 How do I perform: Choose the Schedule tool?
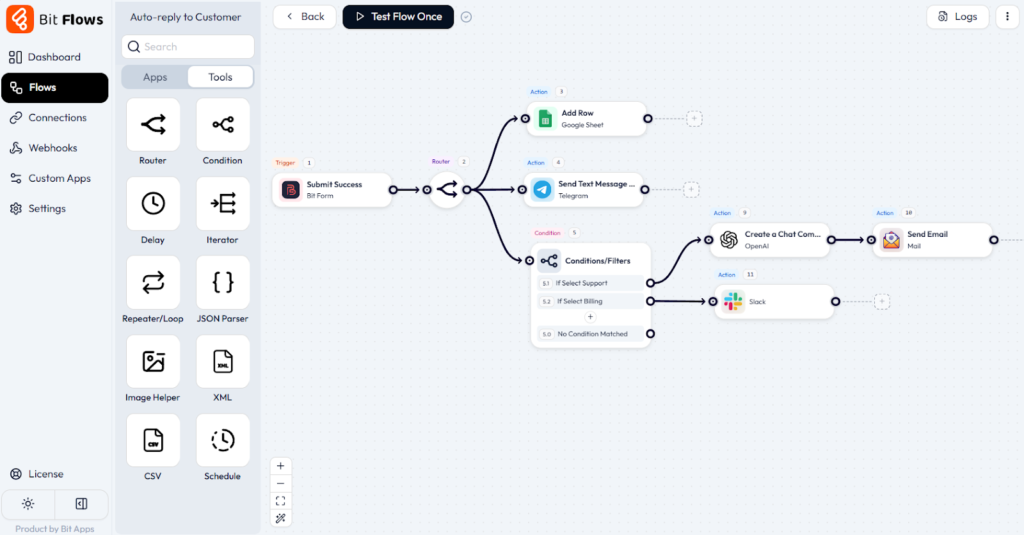[x=222, y=440]
